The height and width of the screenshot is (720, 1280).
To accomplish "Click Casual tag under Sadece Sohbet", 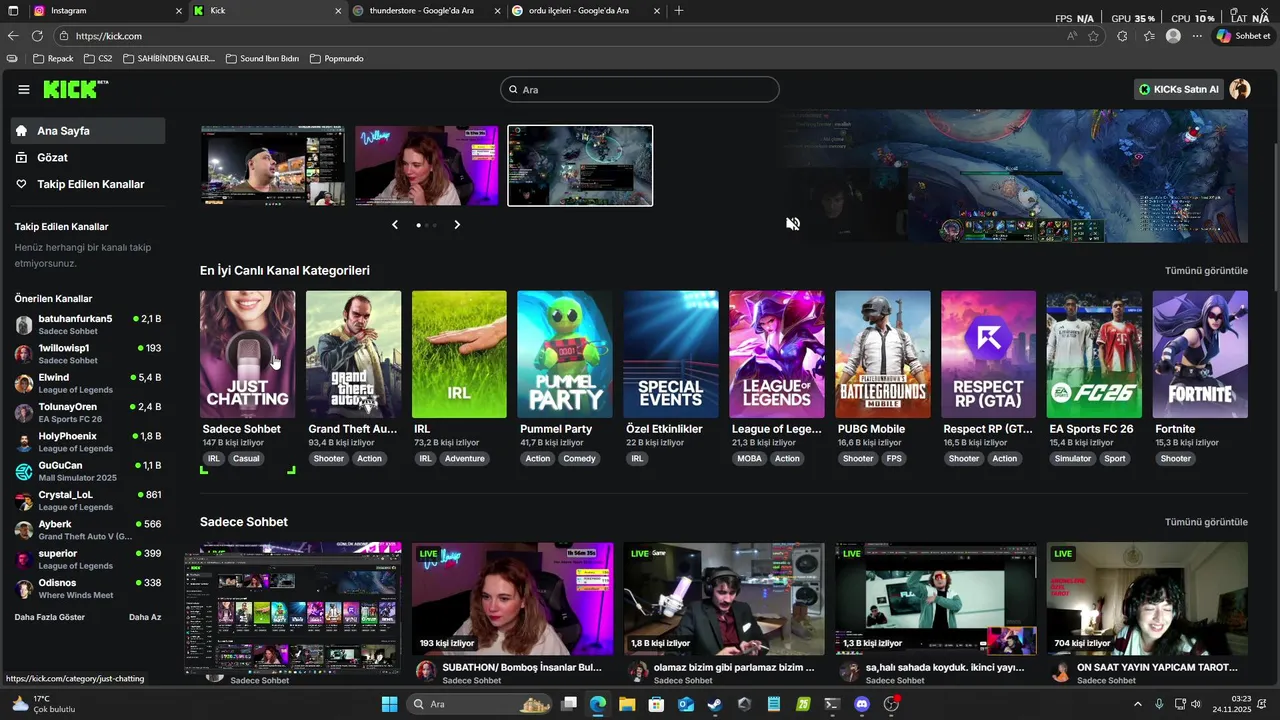I will coord(246,459).
